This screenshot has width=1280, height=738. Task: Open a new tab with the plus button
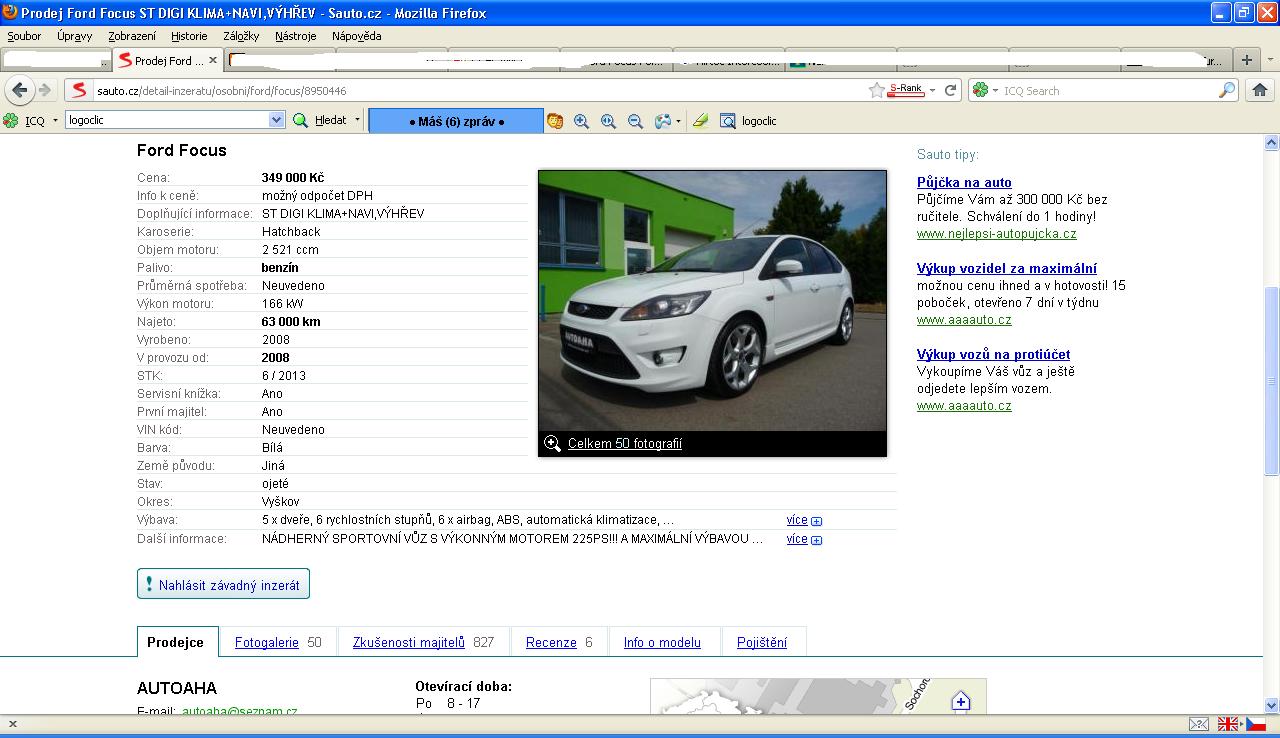1246,60
